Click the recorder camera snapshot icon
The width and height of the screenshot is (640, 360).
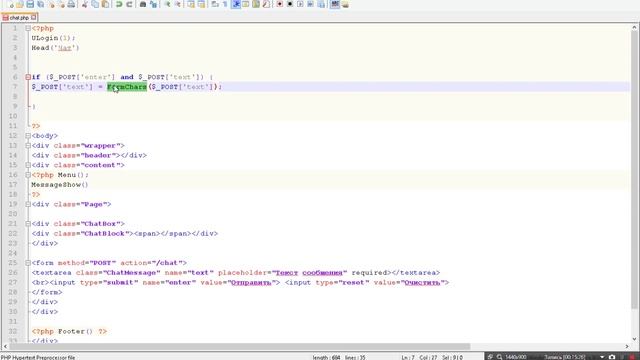click(x=612, y=357)
